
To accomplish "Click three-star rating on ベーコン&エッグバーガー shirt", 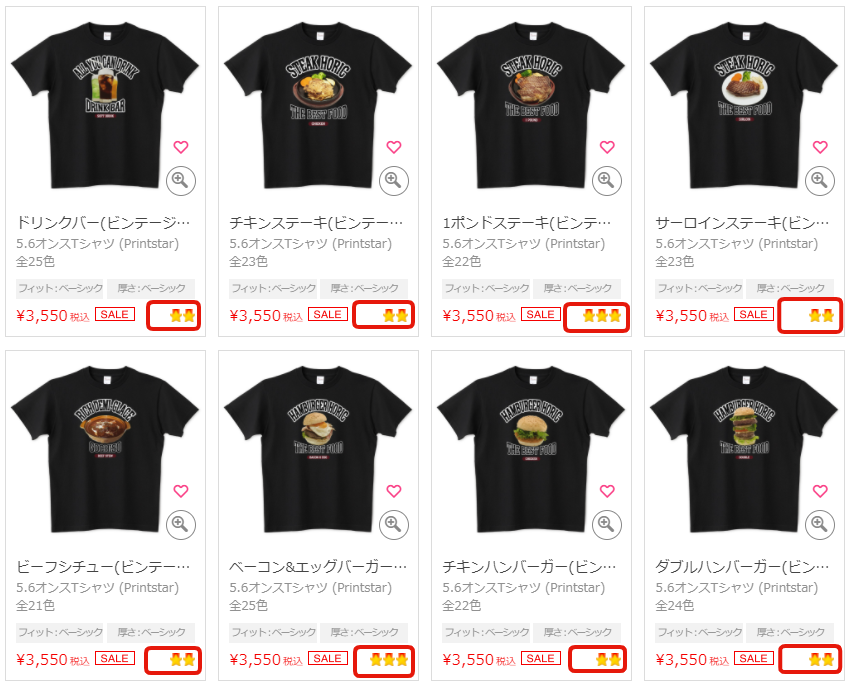I will click(x=388, y=659).
